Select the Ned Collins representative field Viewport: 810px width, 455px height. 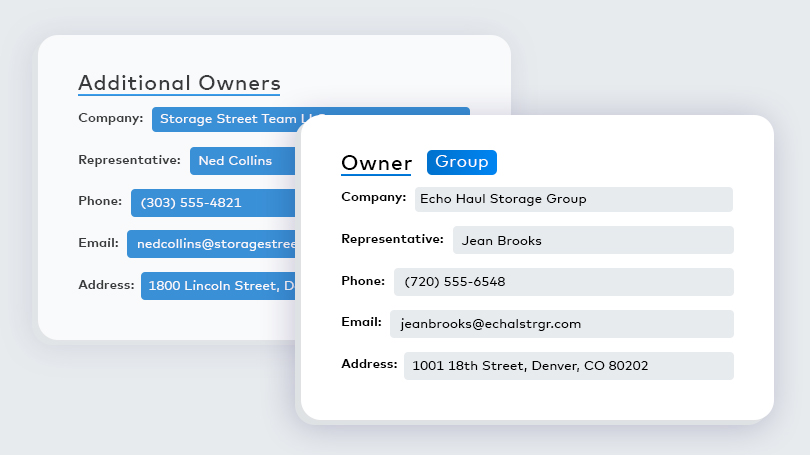coord(242,161)
